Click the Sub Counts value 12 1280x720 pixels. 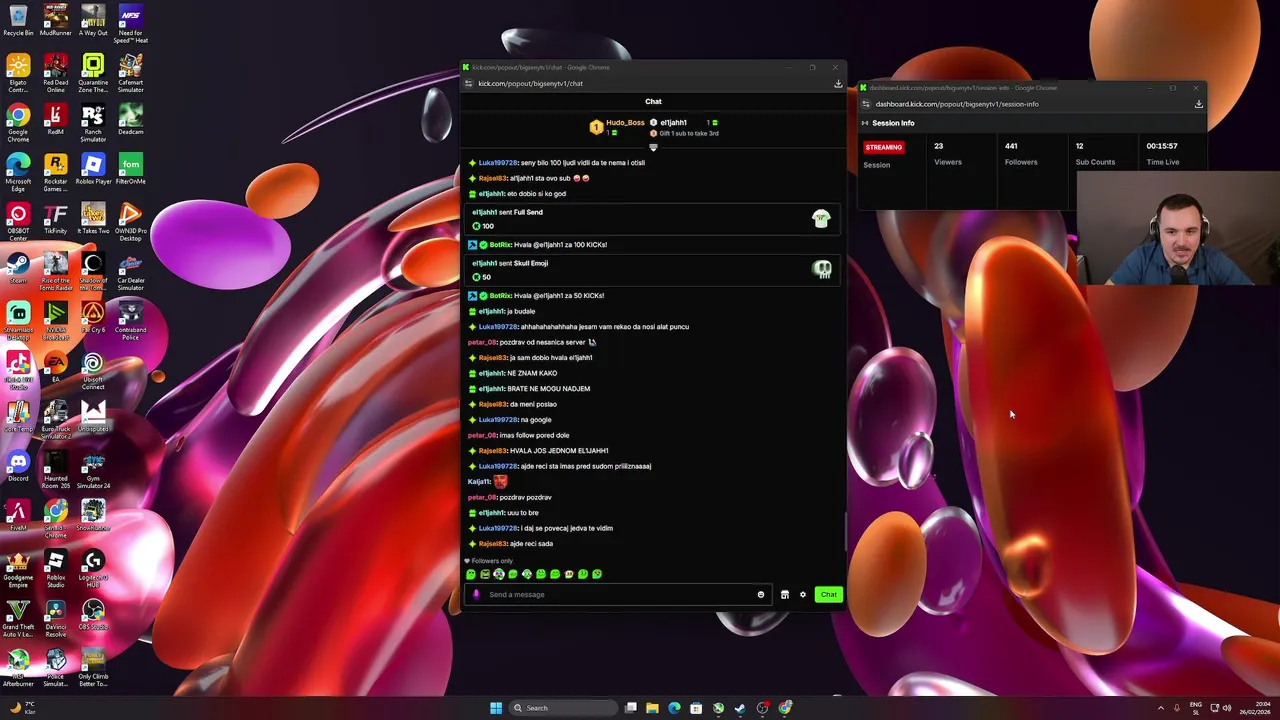tap(1079, 146)
